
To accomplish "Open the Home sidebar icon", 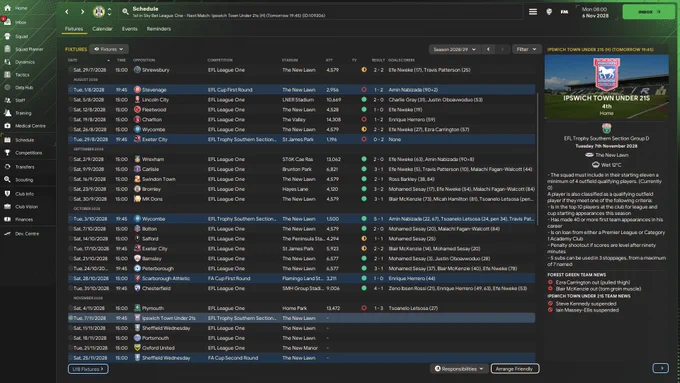I will click(x=7, y=8).
